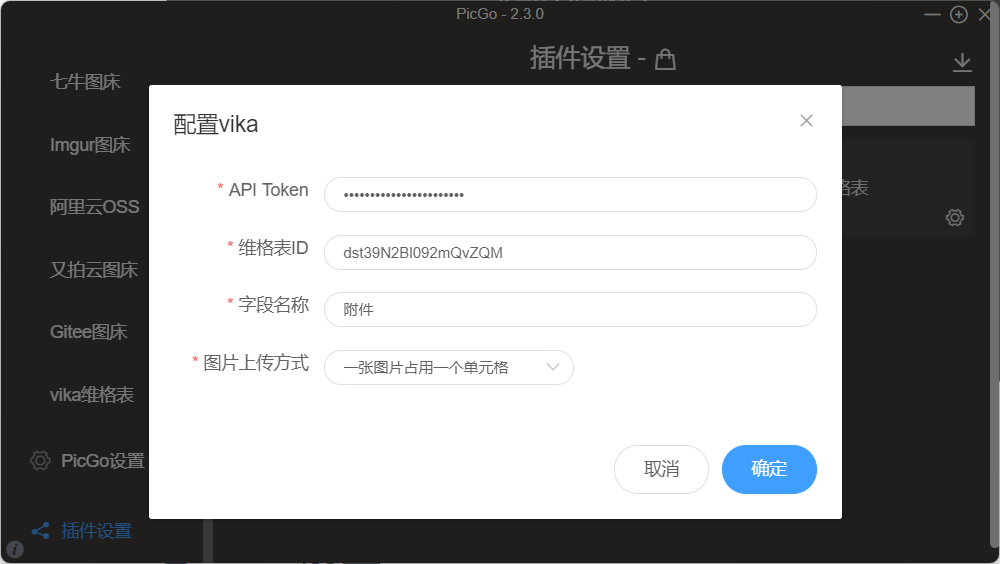Open Imgur图床 sidebar item

[x=90, y=145]
